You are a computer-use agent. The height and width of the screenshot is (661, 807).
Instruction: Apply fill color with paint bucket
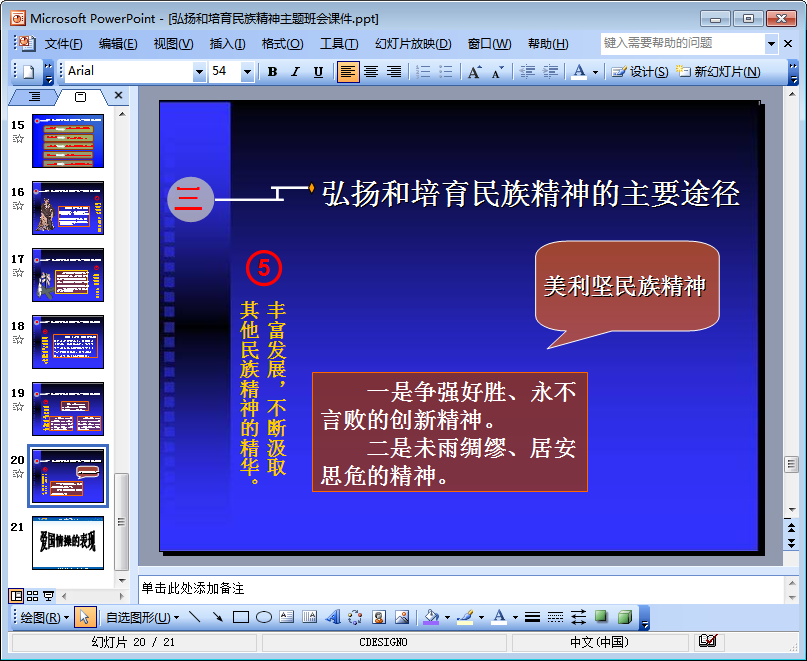[x=431, y=617]
